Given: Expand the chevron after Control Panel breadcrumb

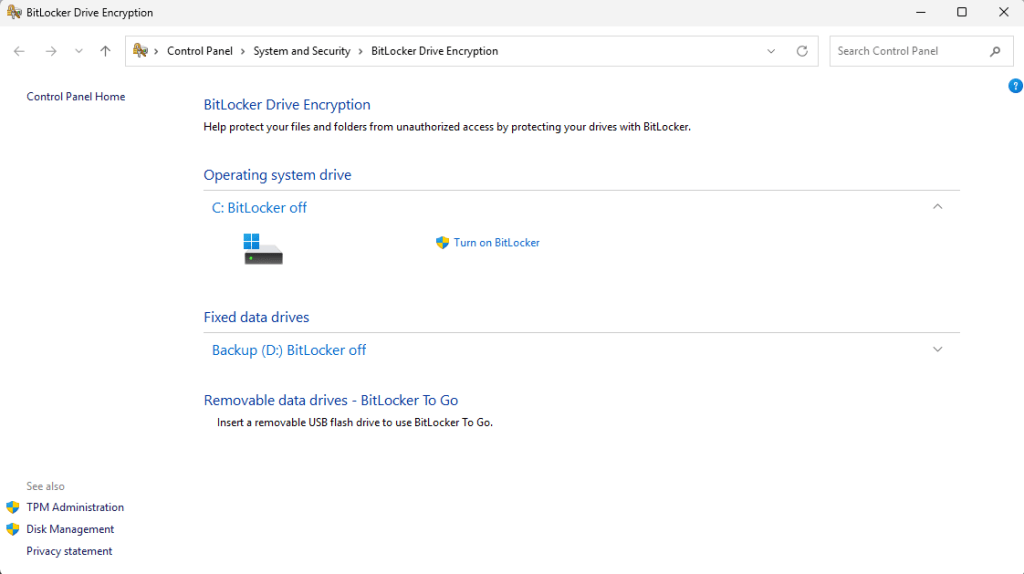Looking at the screenshot, I should 243,51.
